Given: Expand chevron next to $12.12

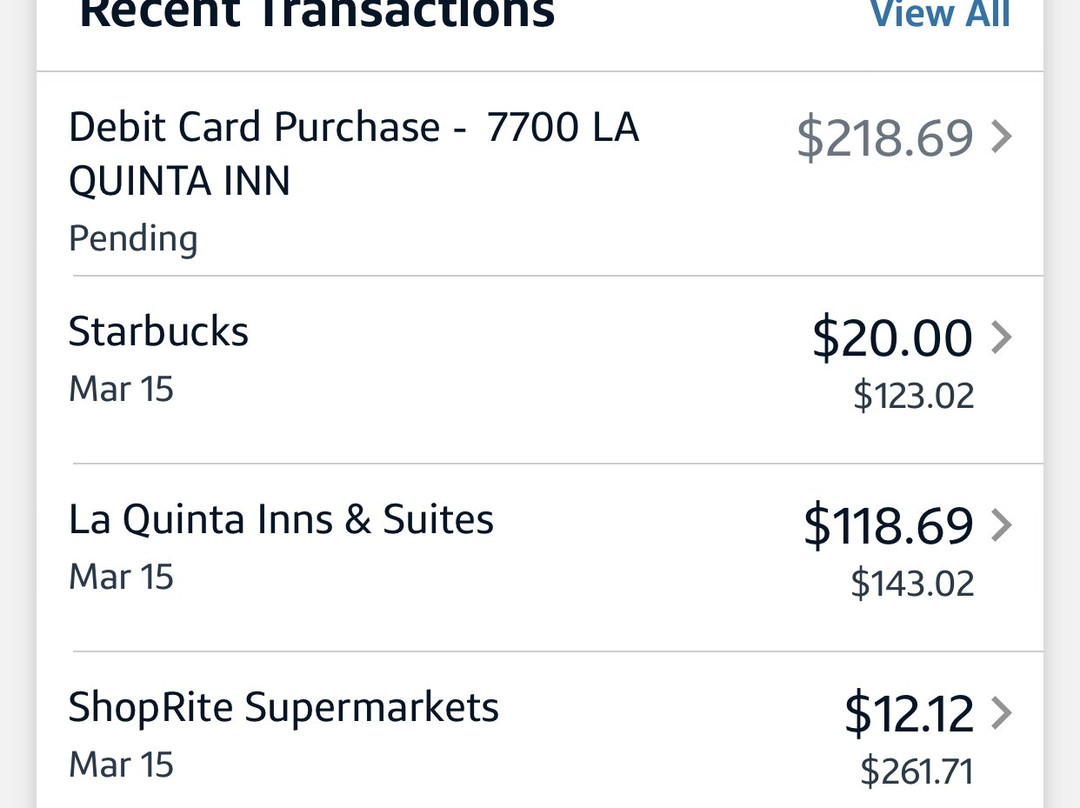Looking at the screenshot, I should [1001, 714].
